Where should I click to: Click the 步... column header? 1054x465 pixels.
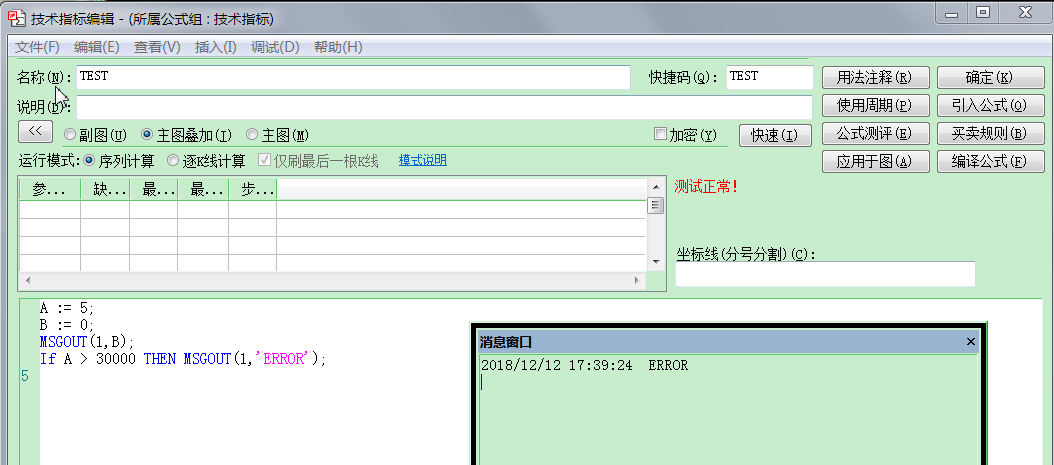(253, 189)
